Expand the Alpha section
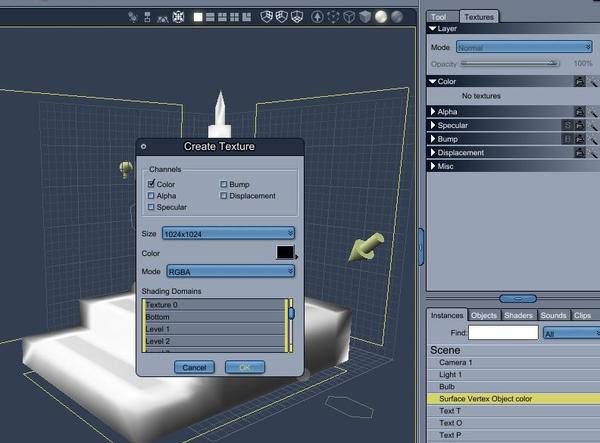 click(433, 111)
